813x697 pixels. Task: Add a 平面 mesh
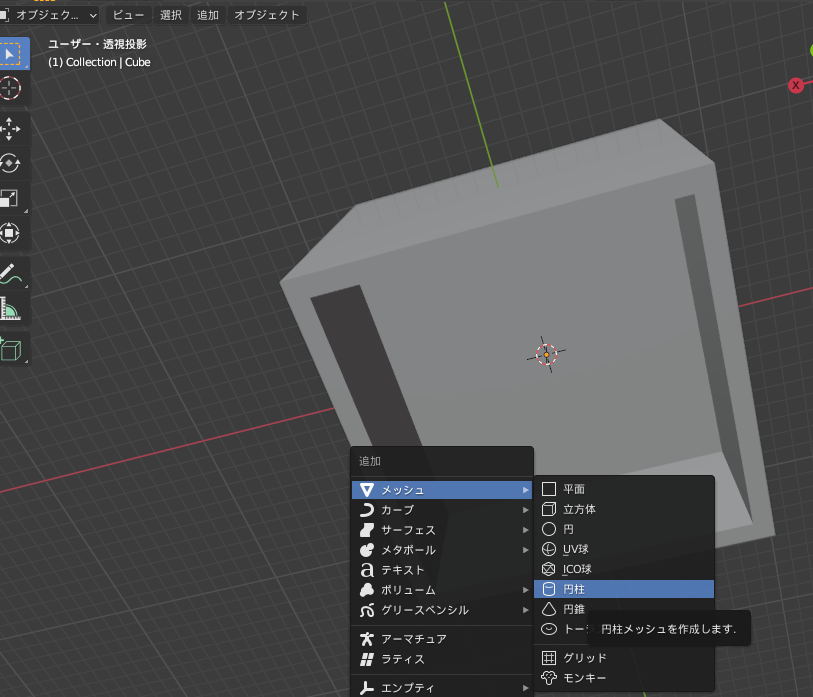tap(624, 489)
